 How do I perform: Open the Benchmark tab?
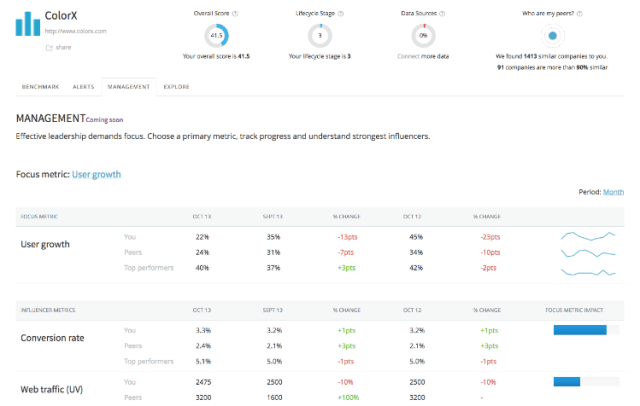(41, 87)
